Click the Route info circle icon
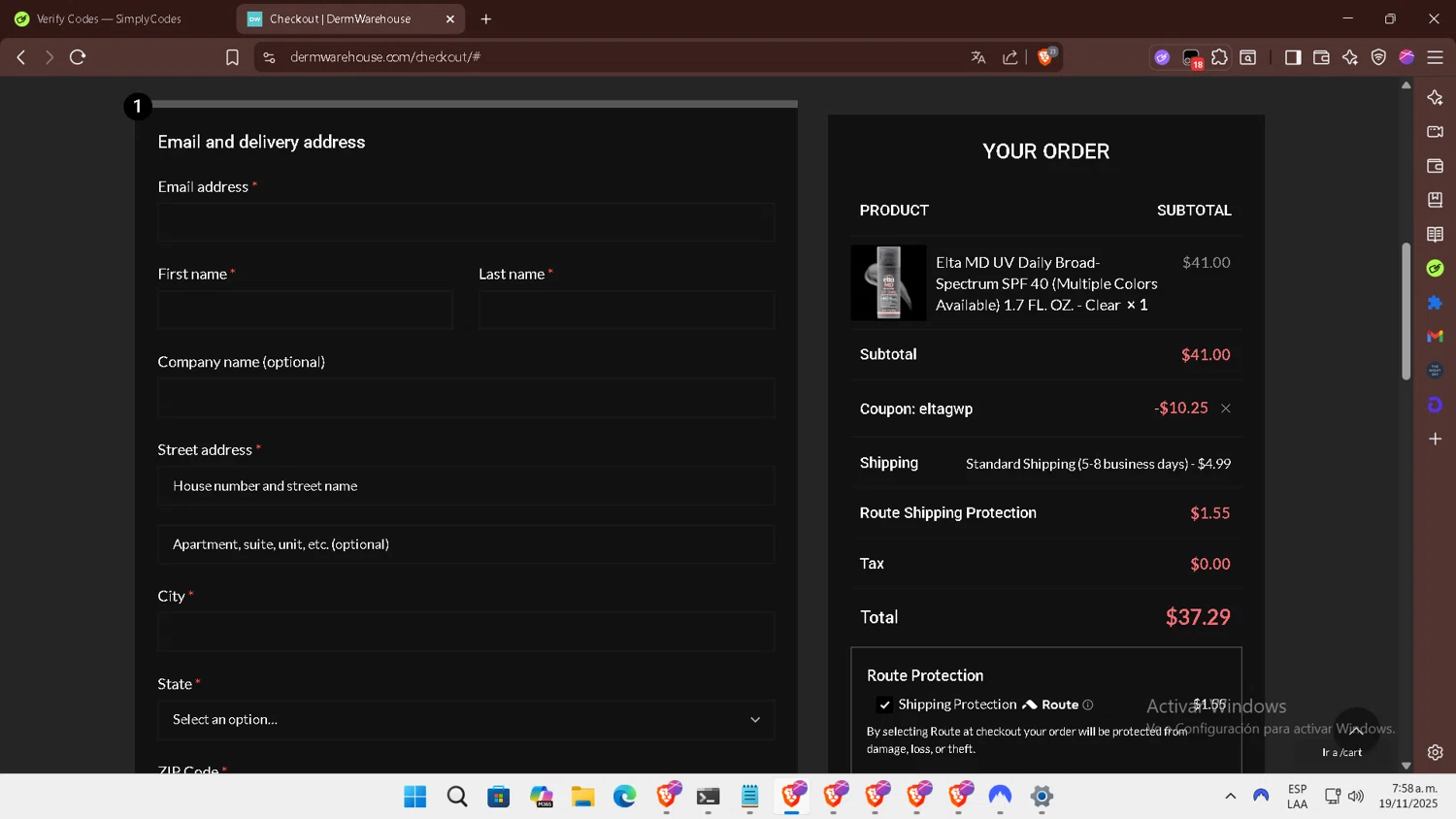 point(1088,705)
